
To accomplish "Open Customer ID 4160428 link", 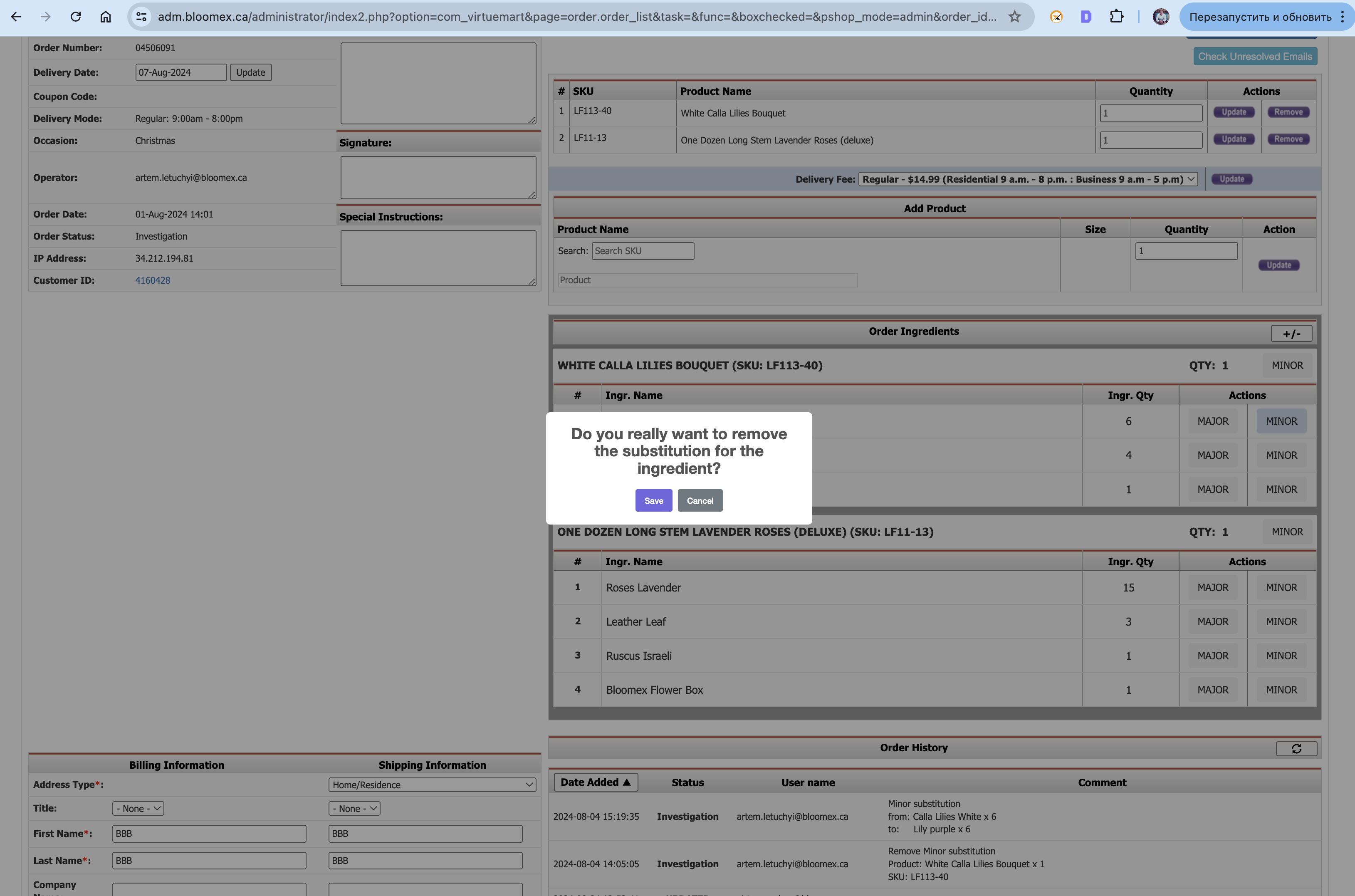I will 153,280.
